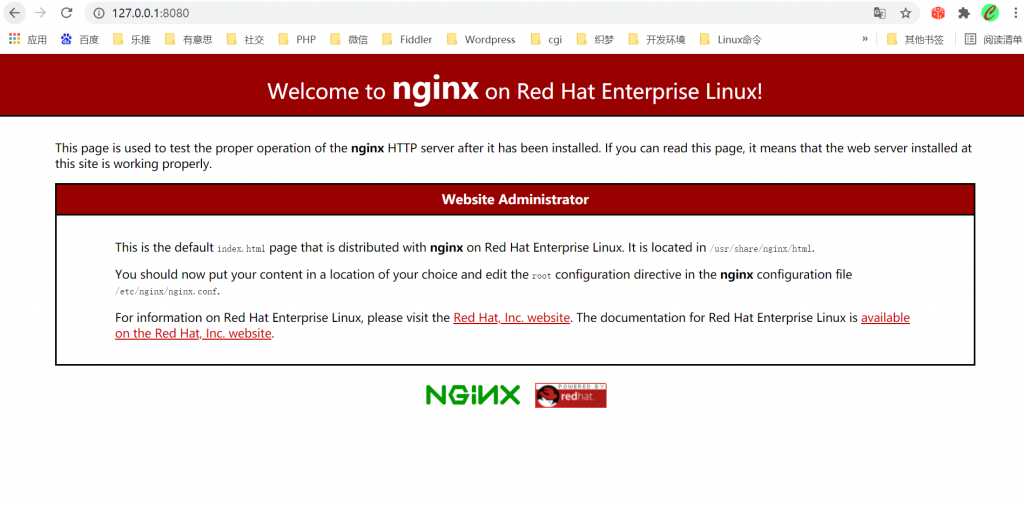
Task: Open the cgi bookmark folder
Action: (547, 39)
